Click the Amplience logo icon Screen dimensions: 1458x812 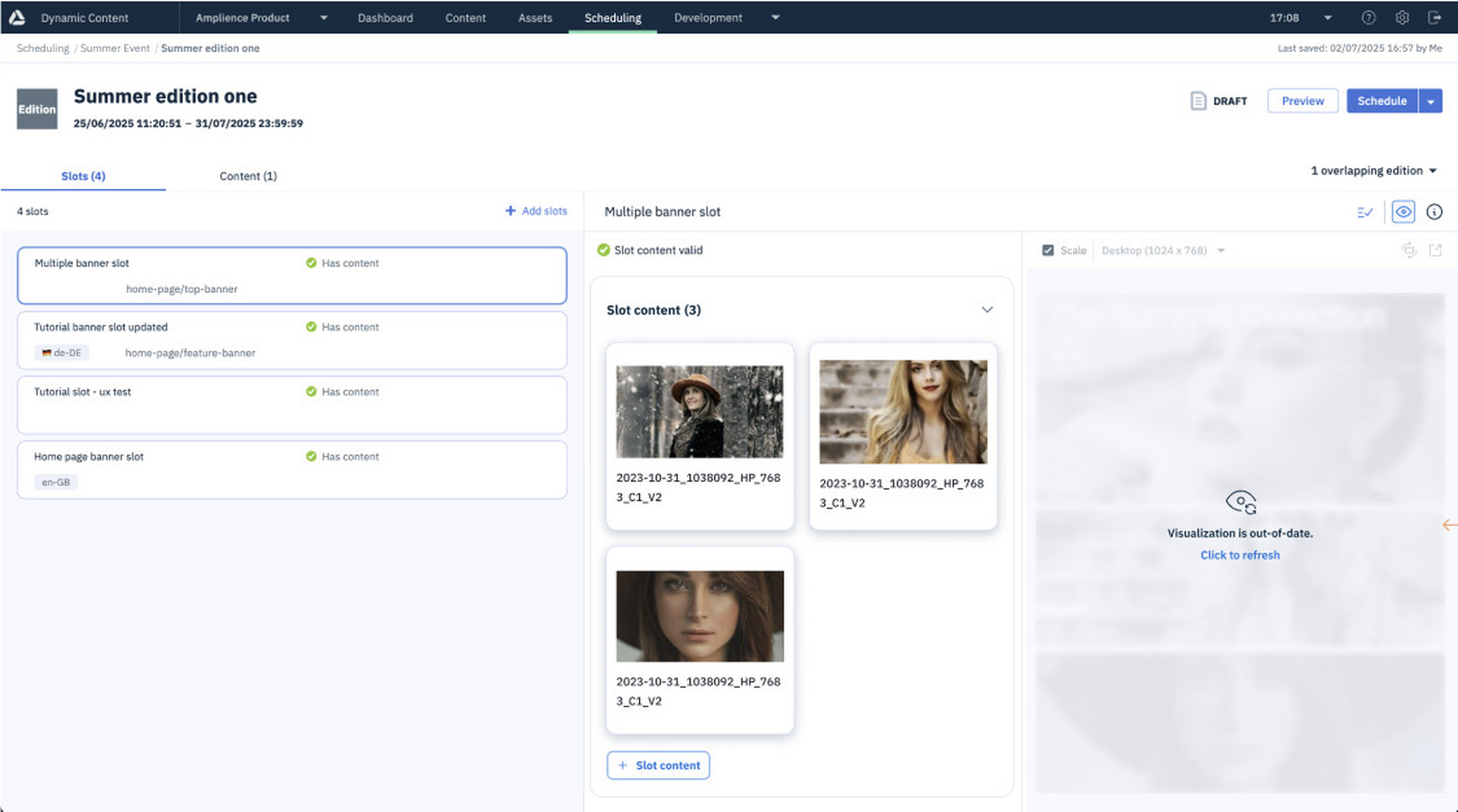pos(17,18)
